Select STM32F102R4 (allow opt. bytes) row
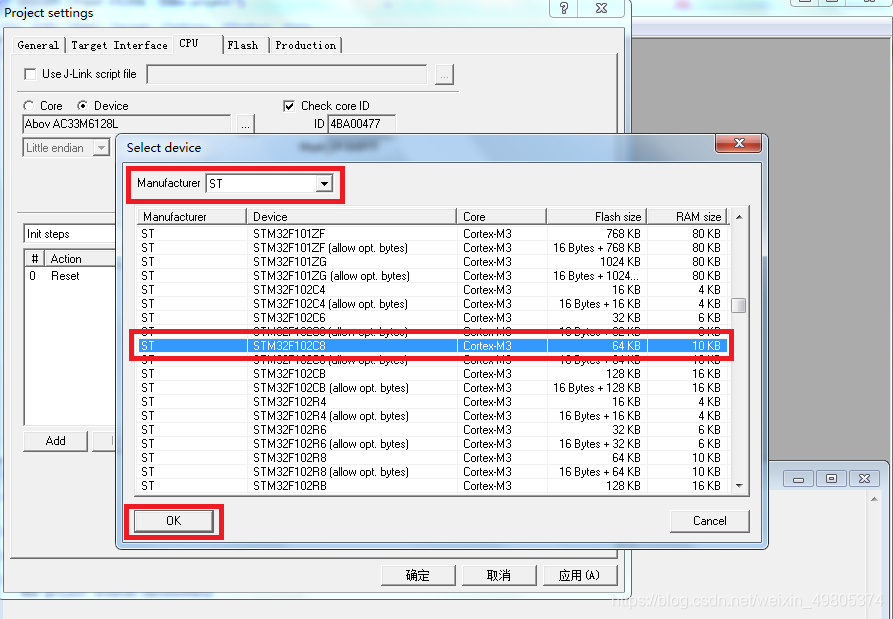The width and height of the screenshot is (893, 619). 432,416
